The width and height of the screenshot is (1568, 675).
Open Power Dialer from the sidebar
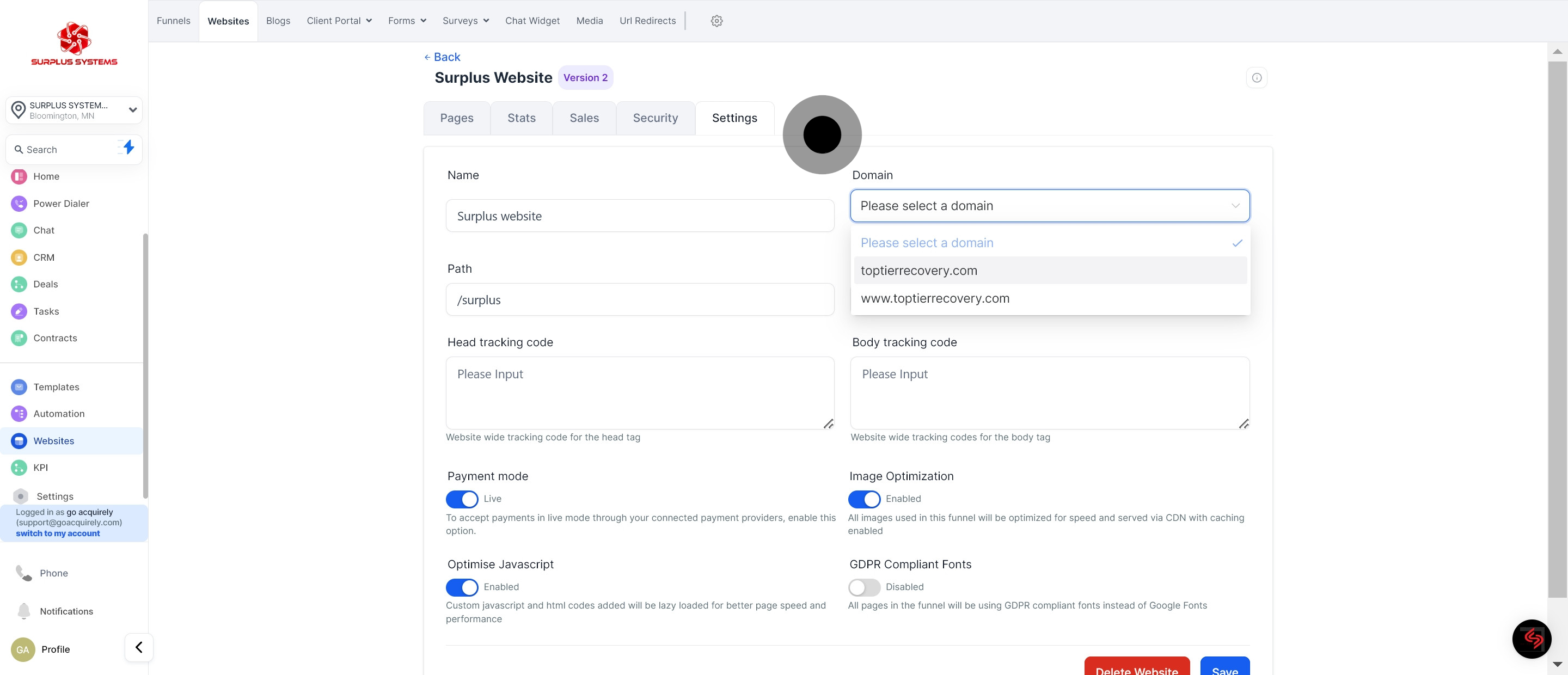[x=61, y=203]
